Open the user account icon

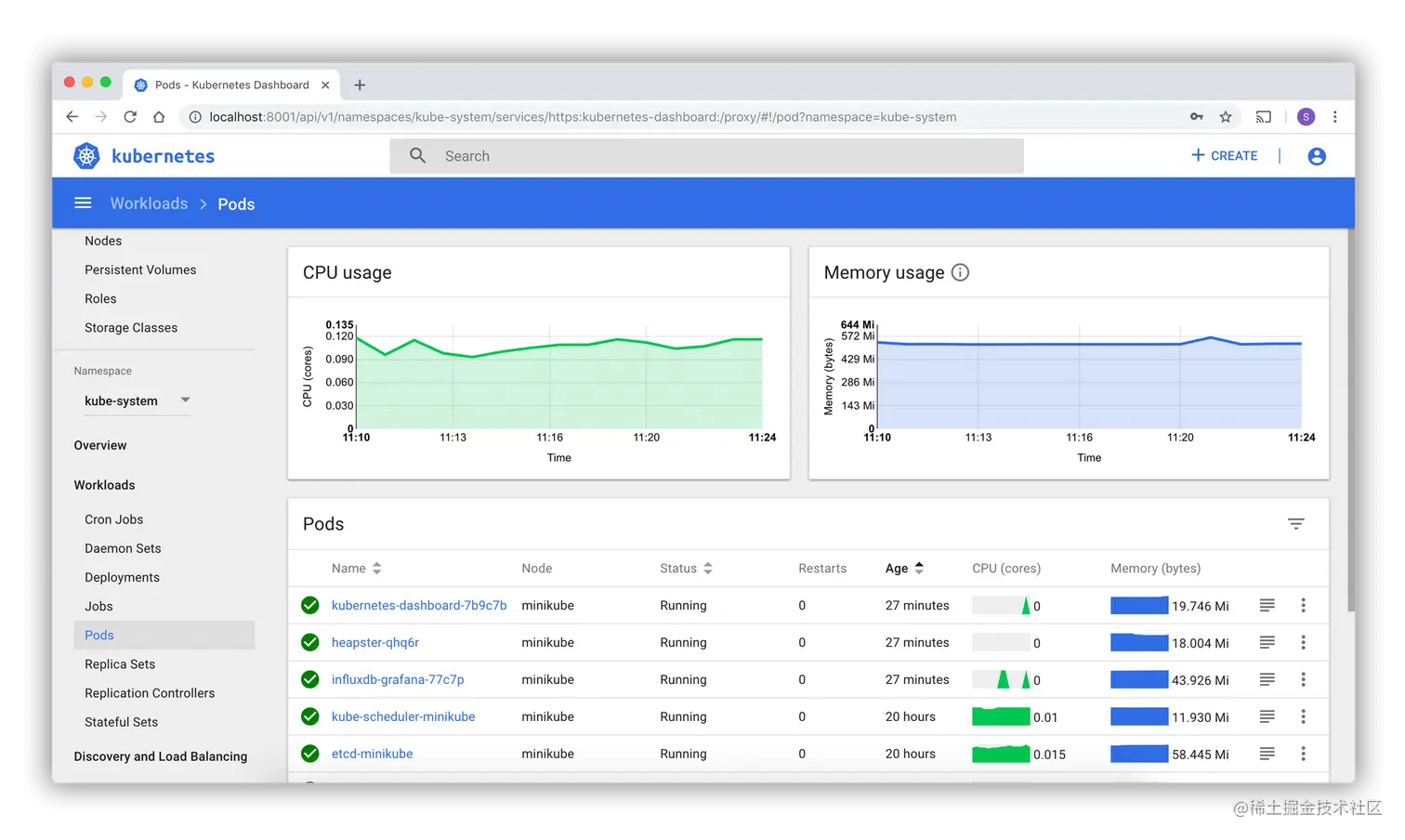coord(1317,155)
